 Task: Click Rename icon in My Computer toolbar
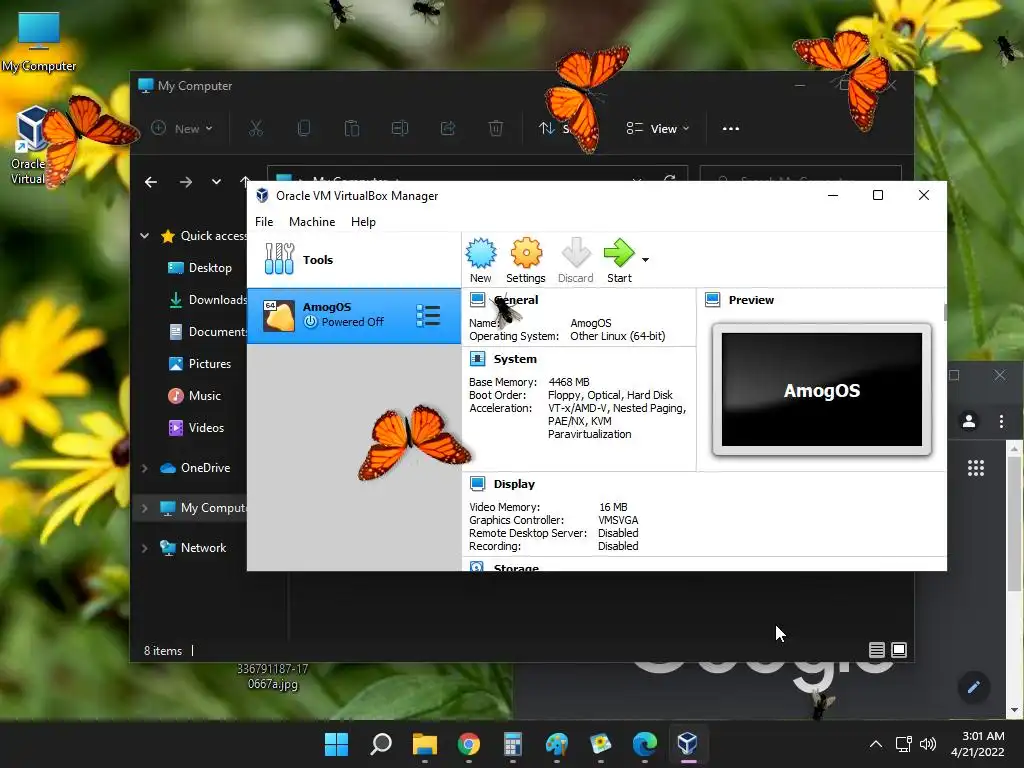pyautogui.click(x=400, y=129)
